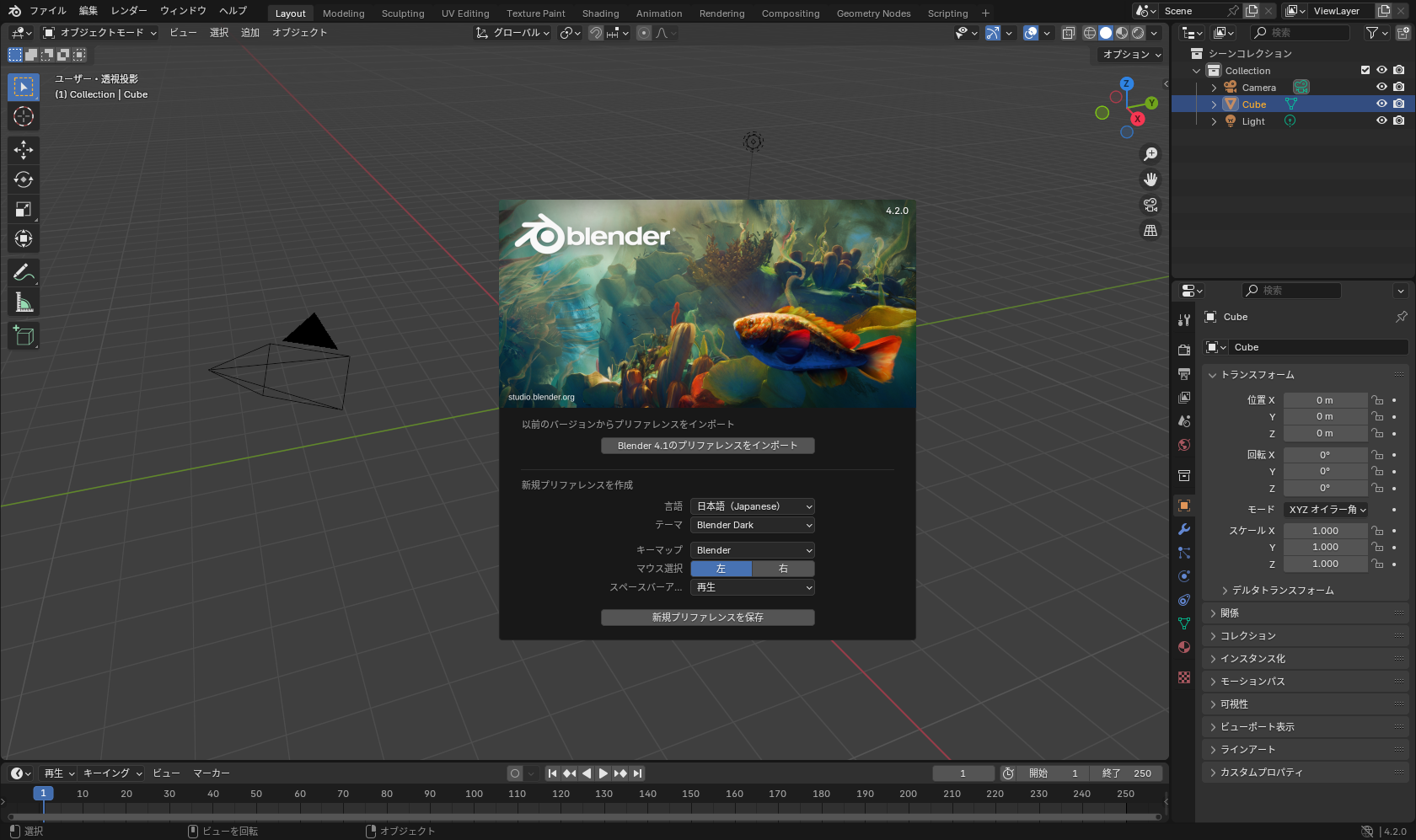Adjust the スケール X value slider
The width and height of the screenshot is (1416, 840).
tap(1325, 530)
